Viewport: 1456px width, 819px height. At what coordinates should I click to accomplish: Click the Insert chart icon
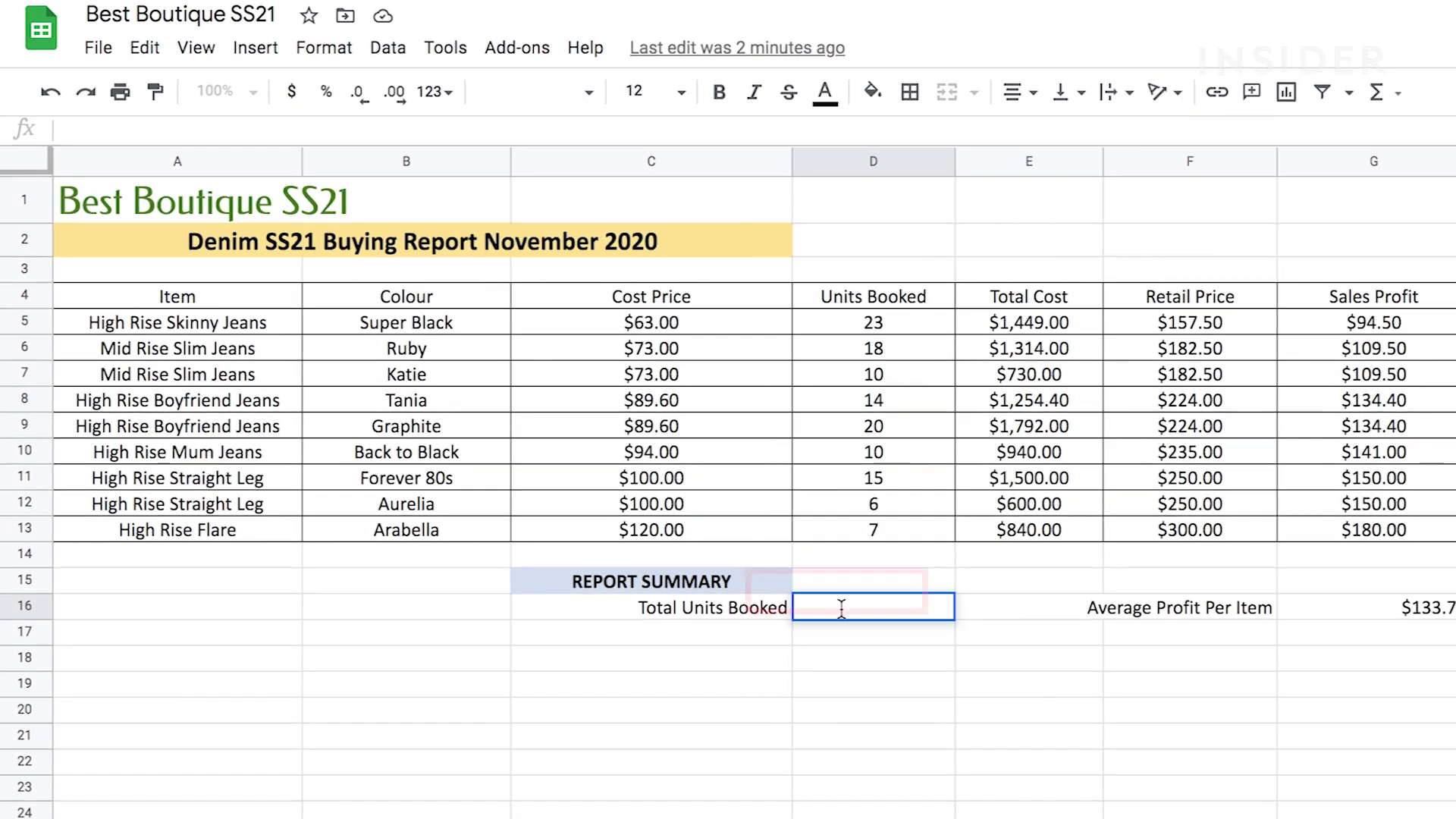(x=1286, y=92)
